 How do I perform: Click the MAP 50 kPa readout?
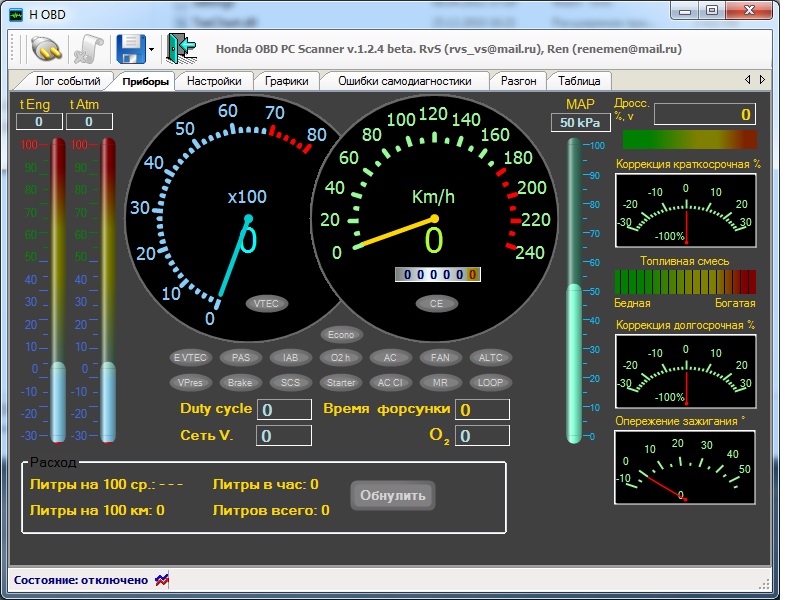(580, 122)
